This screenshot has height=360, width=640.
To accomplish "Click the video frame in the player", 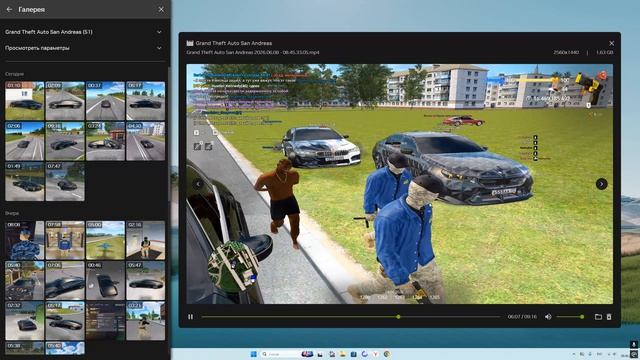I will coord(400,184).
